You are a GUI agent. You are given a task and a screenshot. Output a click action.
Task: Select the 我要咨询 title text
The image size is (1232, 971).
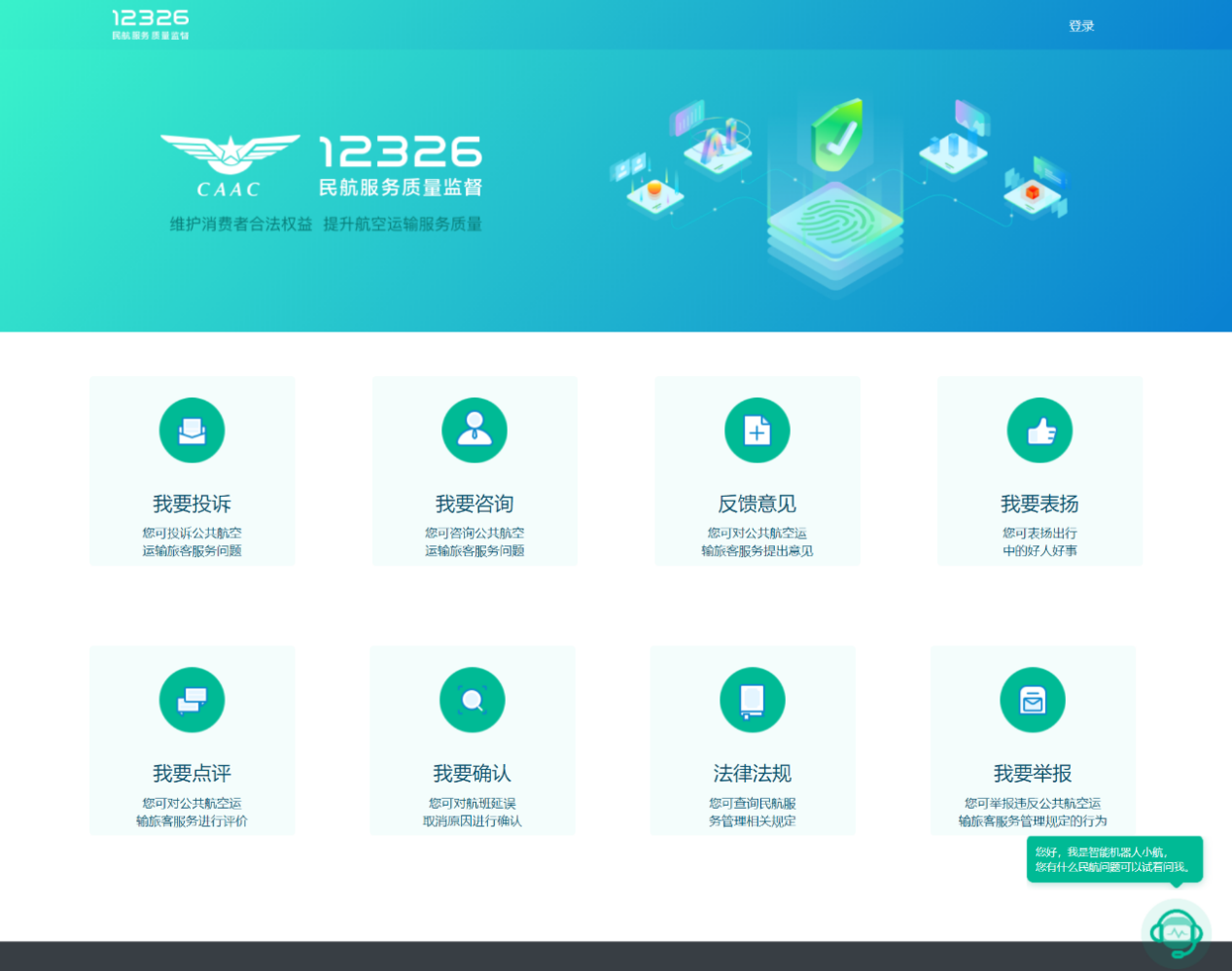475,503
